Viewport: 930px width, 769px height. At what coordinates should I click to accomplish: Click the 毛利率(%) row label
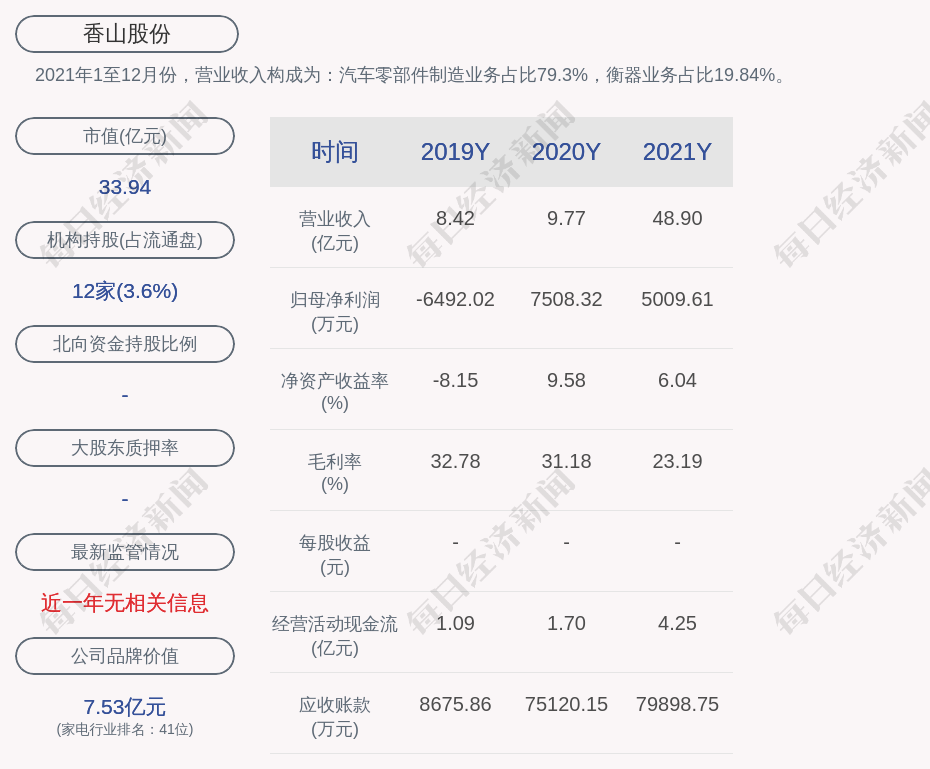[x=335, y=473]
